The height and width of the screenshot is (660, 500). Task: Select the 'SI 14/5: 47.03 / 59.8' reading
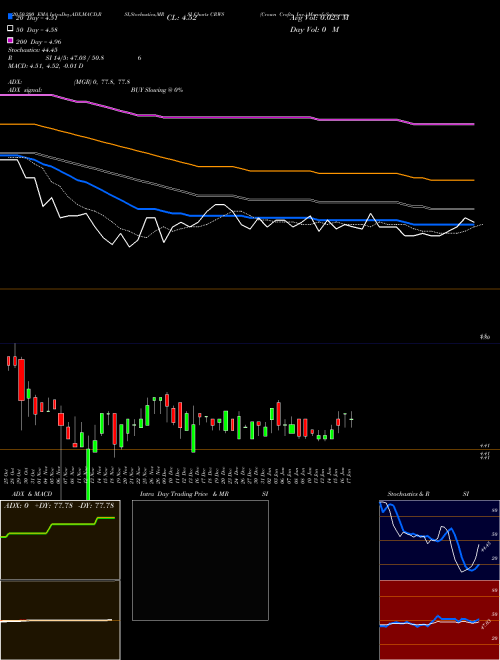pyautogui.click(x=75, y=58)
